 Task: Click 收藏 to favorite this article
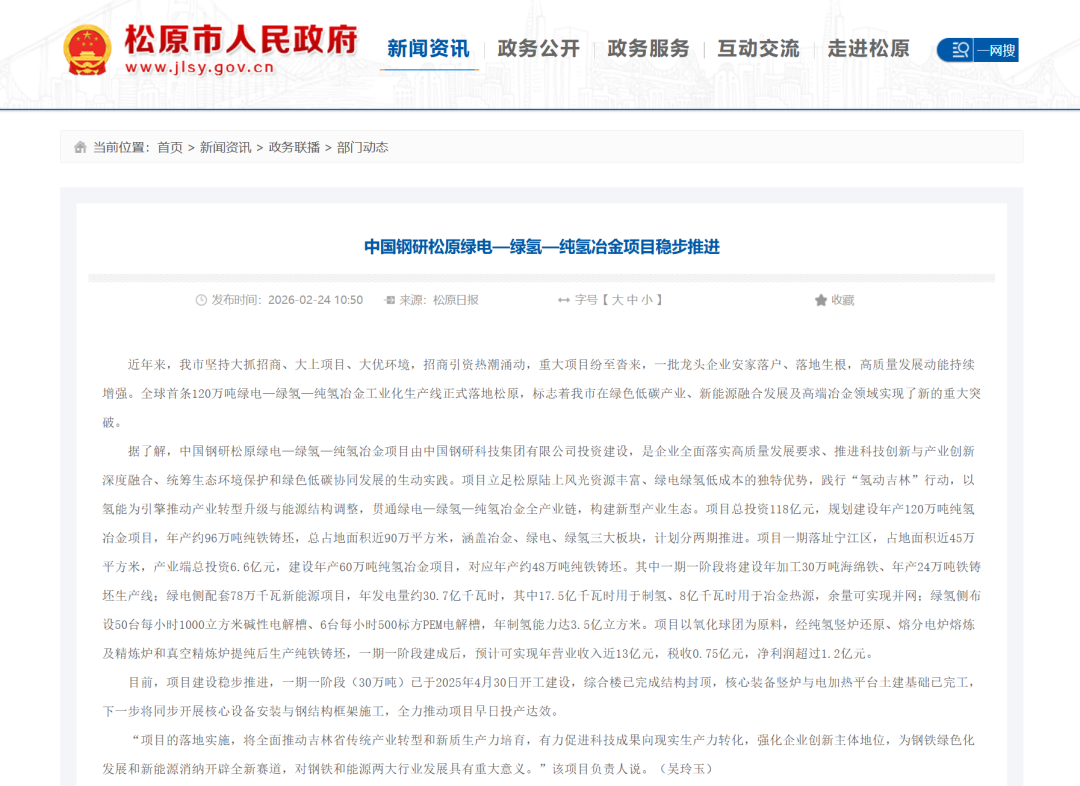pyautogui.click(x=843, y=299)
